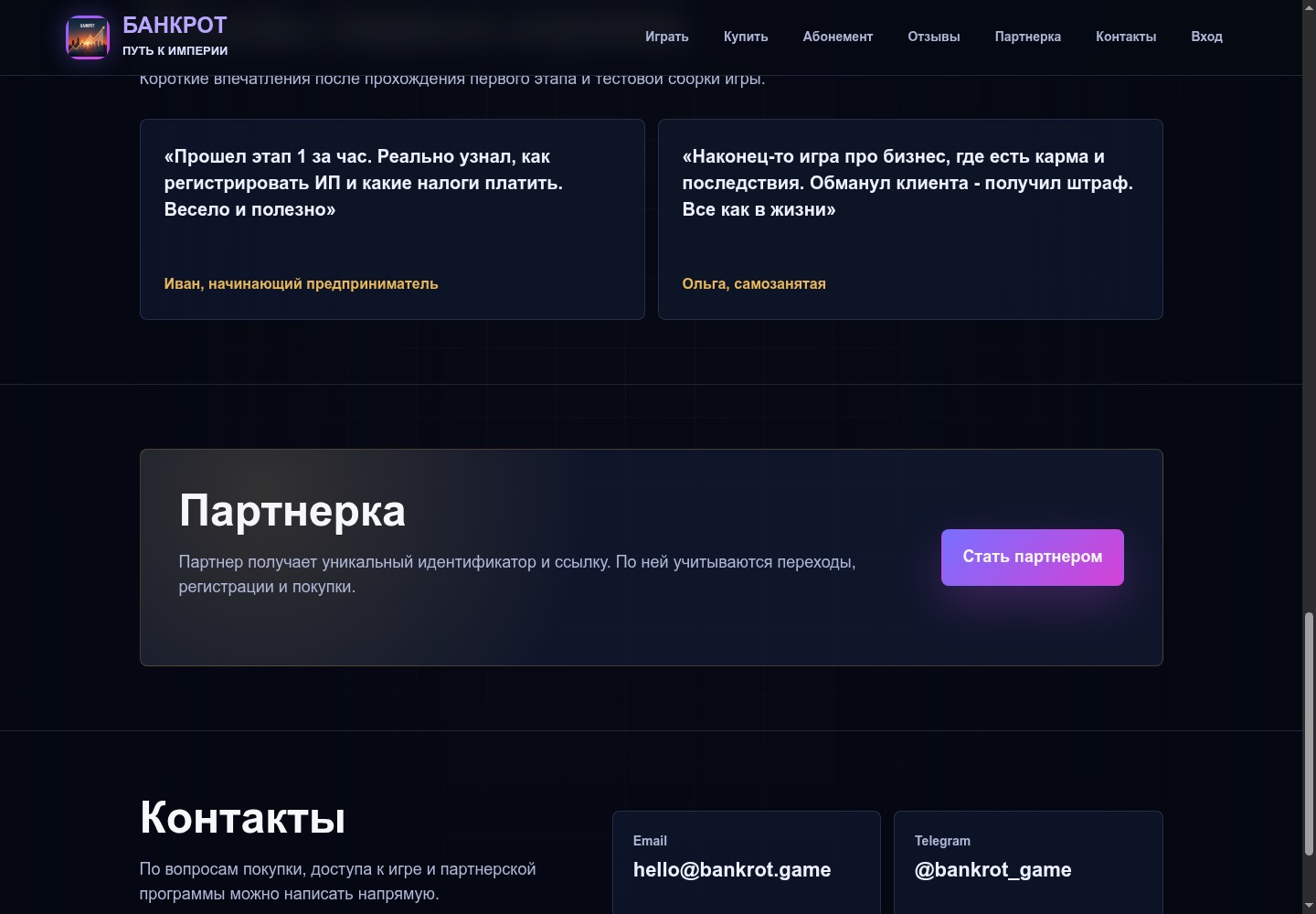Click the Партнерка section heading
Screen dimensions: 1316x914
(292, 510)
